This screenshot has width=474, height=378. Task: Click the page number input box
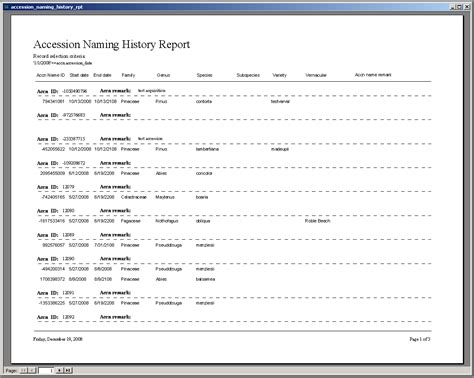(x=46, y=370)
